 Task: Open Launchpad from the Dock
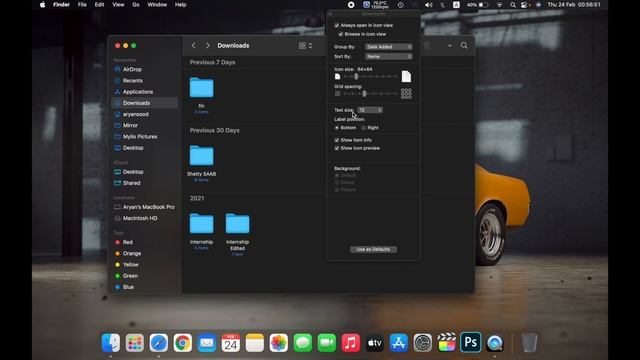pyautogui.click(x=135, y=343)
